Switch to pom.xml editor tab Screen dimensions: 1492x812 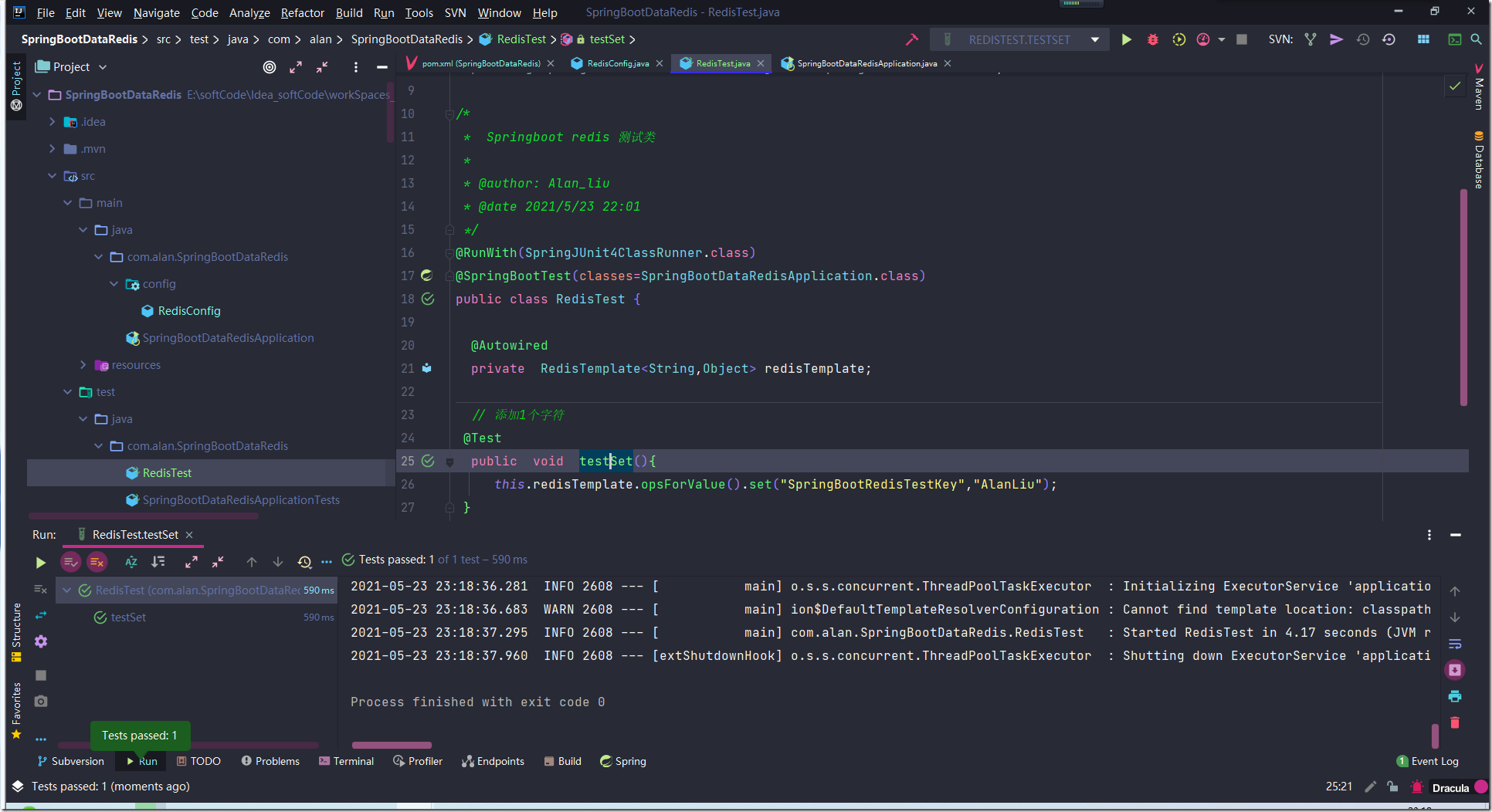(x=480, y=63)
